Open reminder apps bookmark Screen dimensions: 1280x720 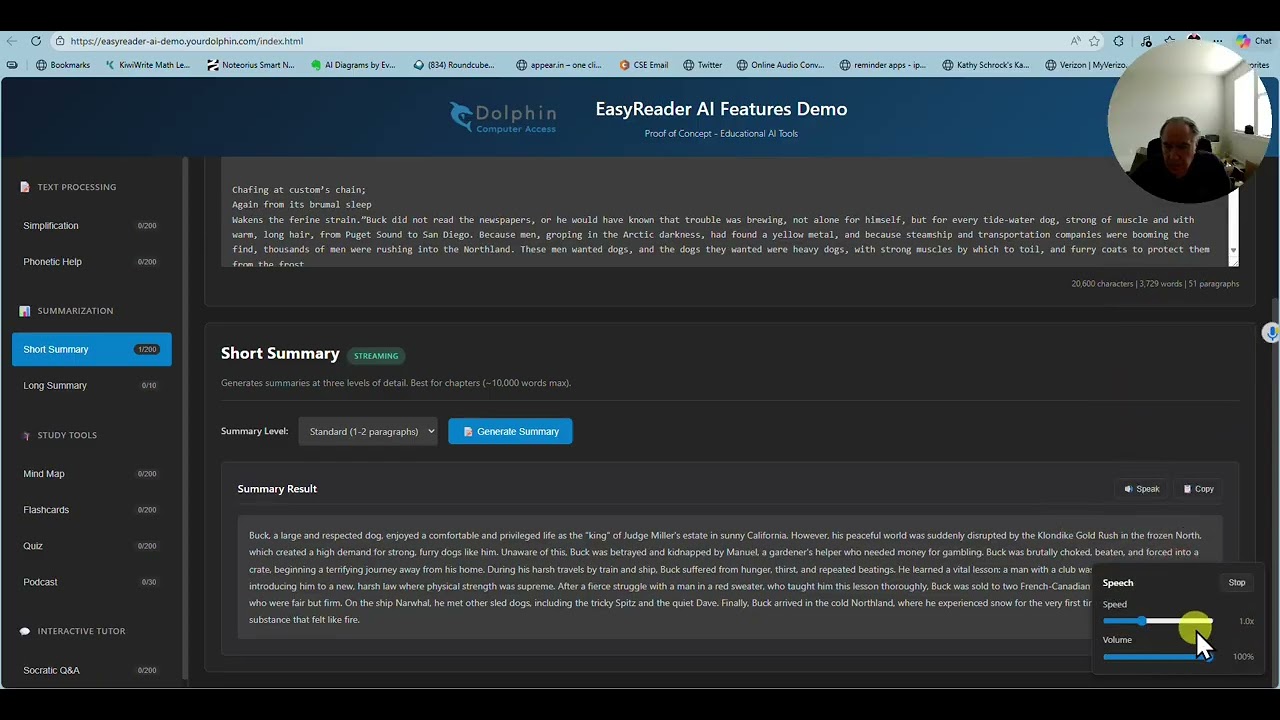(883, 65)
